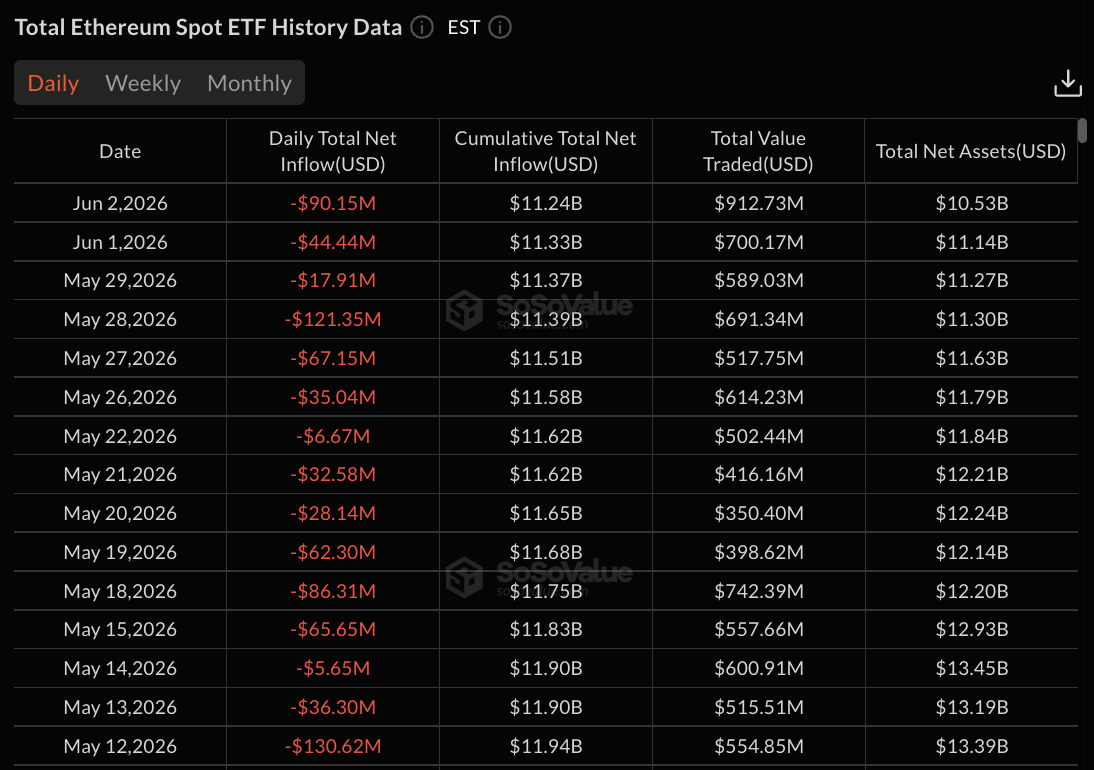Click the -$44.44M daily inflow value

coord(333,242)
